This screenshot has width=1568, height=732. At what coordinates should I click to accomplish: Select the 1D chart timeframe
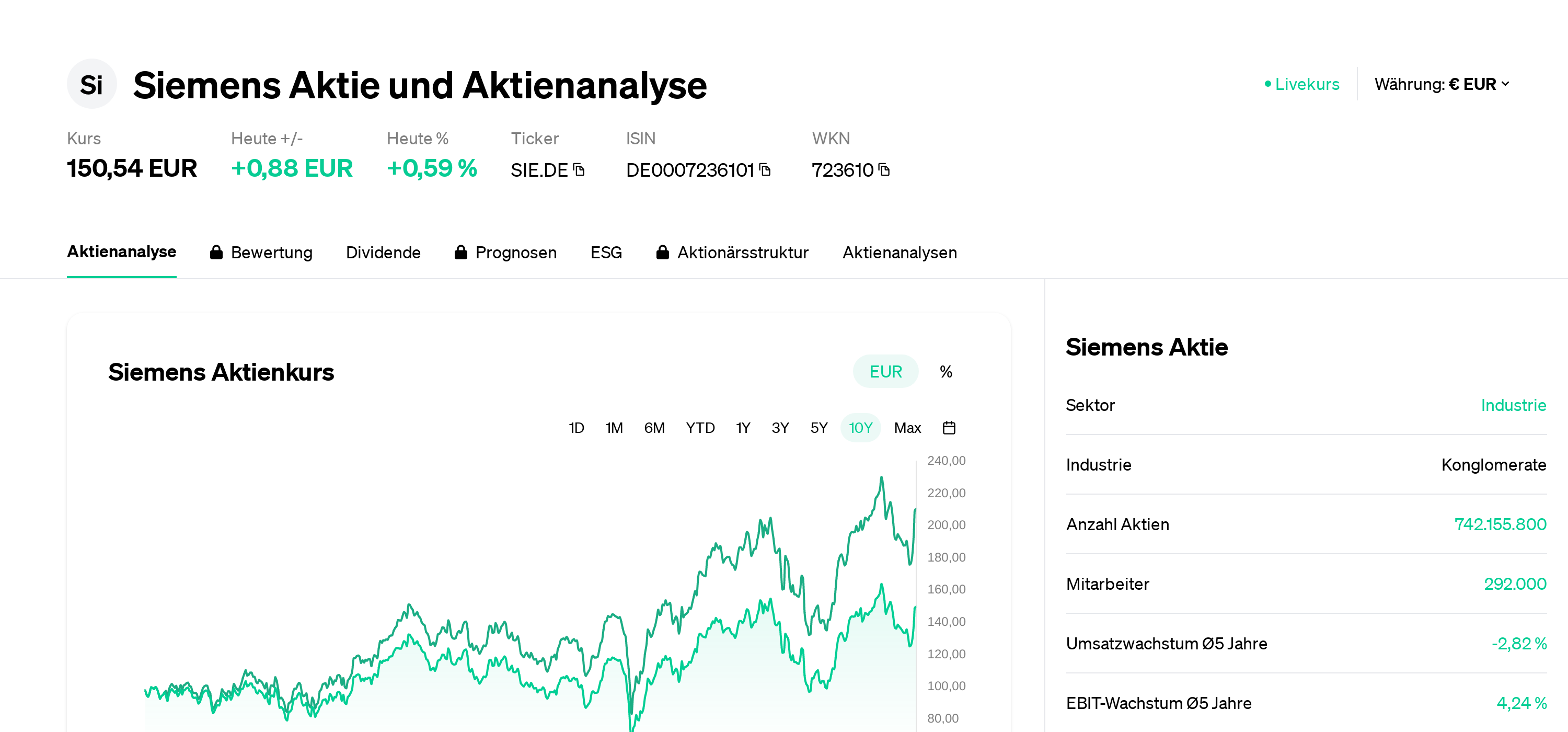coord(576,428)
